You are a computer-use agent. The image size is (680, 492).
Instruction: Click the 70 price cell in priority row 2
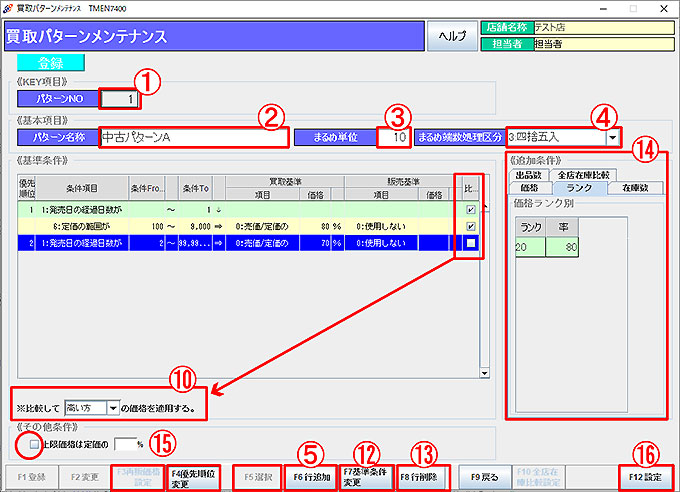tap(315, 243)
